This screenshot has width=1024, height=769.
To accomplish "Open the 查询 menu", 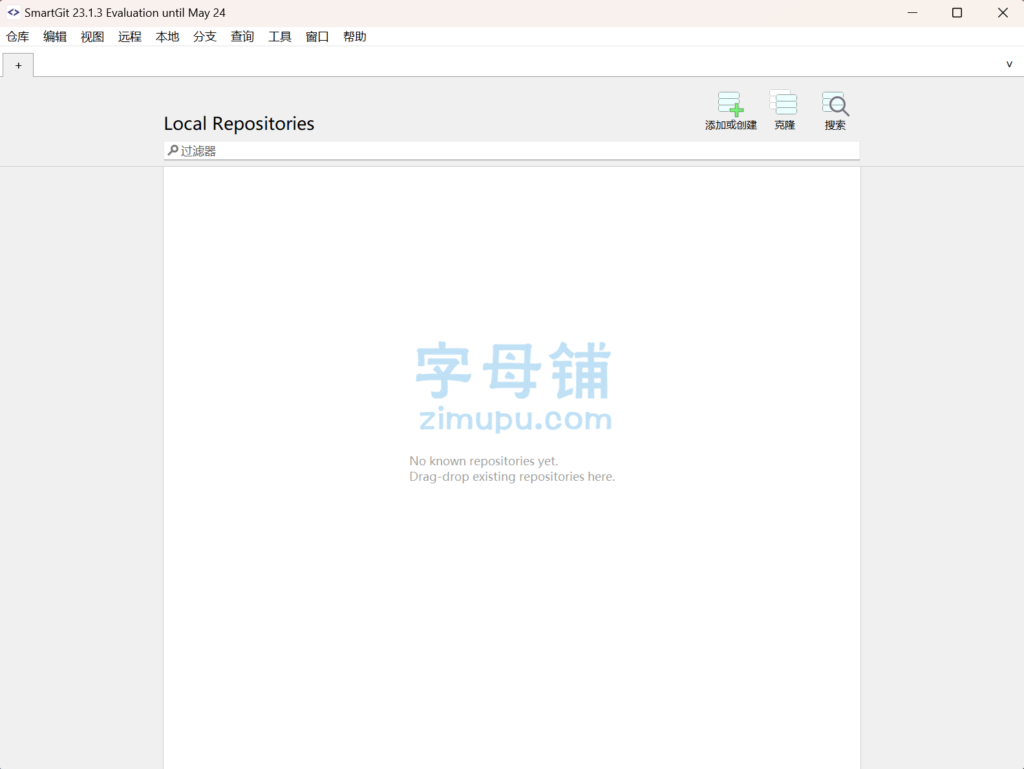I will coord(242,37).
